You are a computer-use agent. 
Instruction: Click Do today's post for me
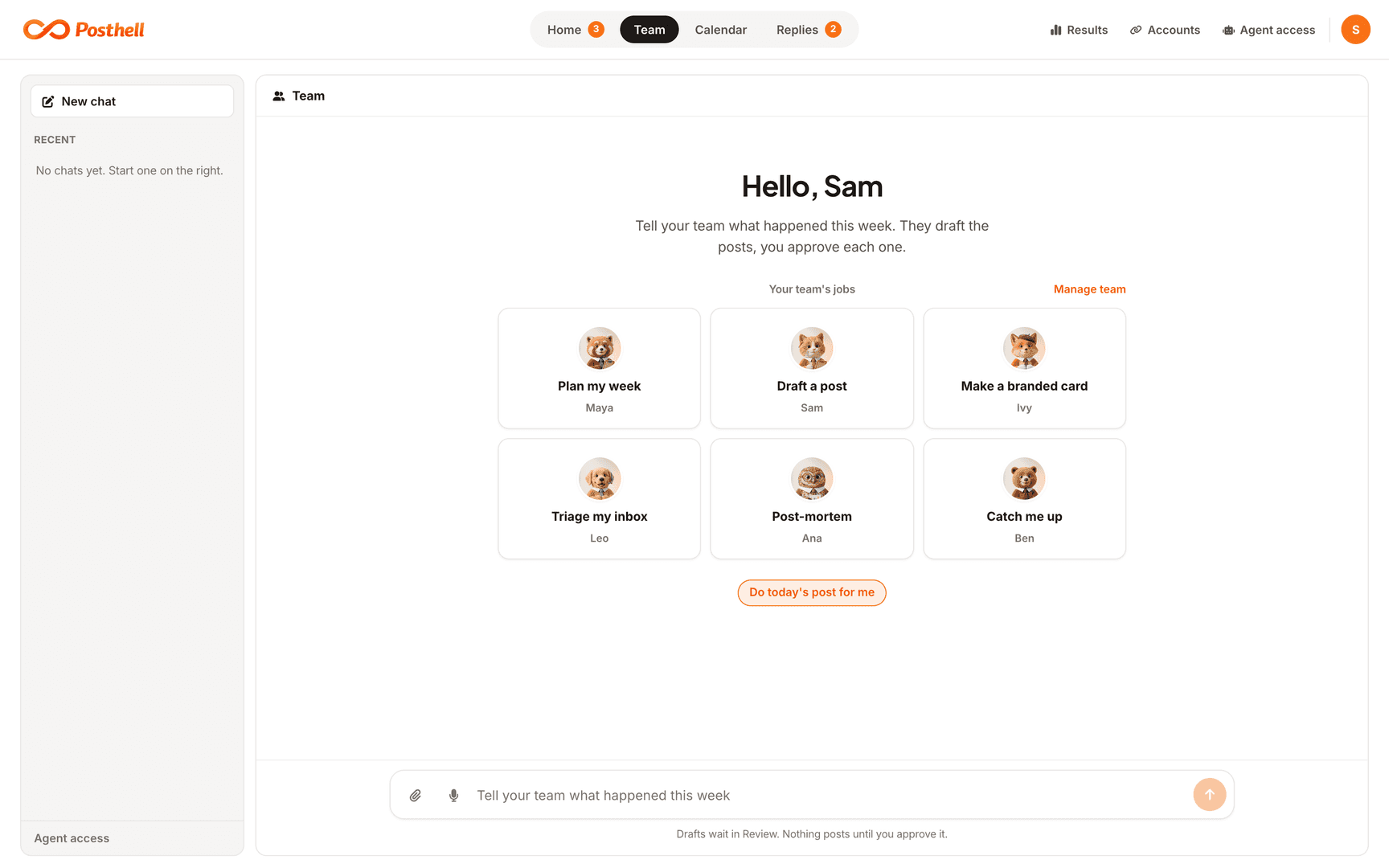(x=812, y=592)
